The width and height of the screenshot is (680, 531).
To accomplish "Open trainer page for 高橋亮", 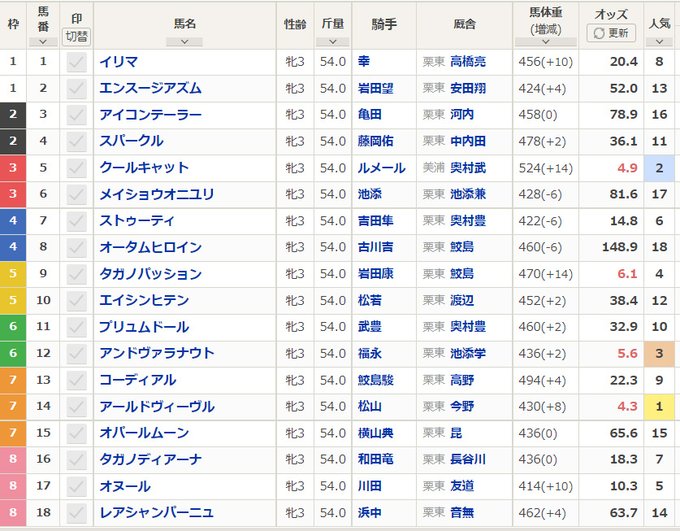I will 468,62.
